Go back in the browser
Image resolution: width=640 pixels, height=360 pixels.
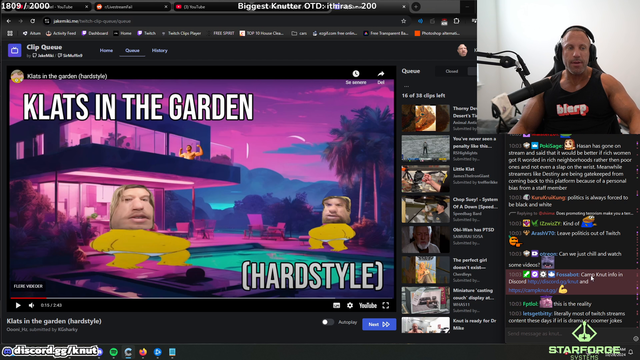pos(9,21)
